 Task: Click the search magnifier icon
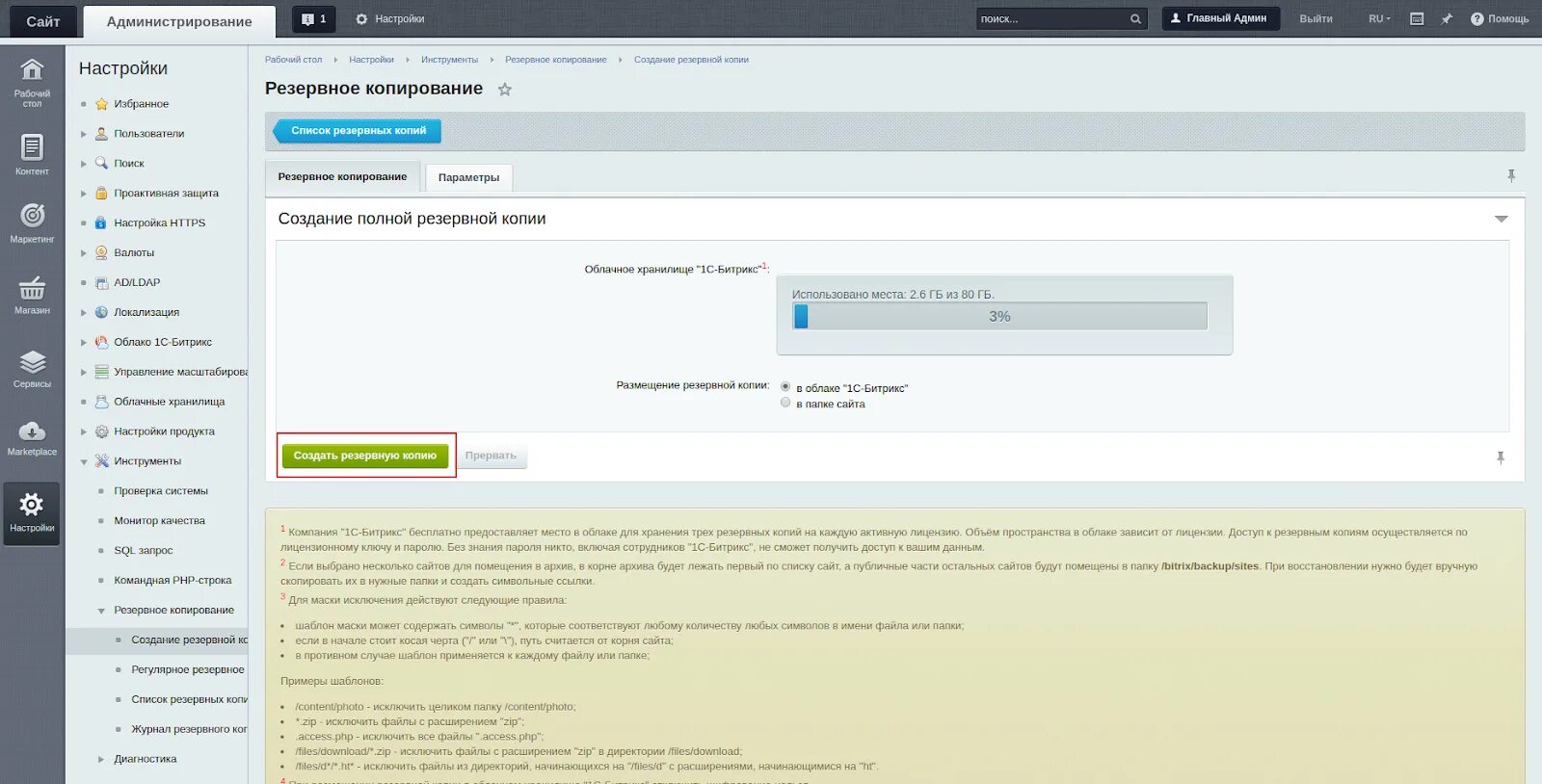click(x=1135, y=19)
